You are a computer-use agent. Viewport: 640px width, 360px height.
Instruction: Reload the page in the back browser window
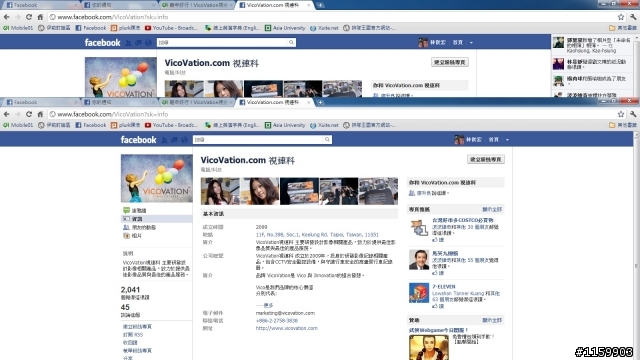tap(29, 17)
